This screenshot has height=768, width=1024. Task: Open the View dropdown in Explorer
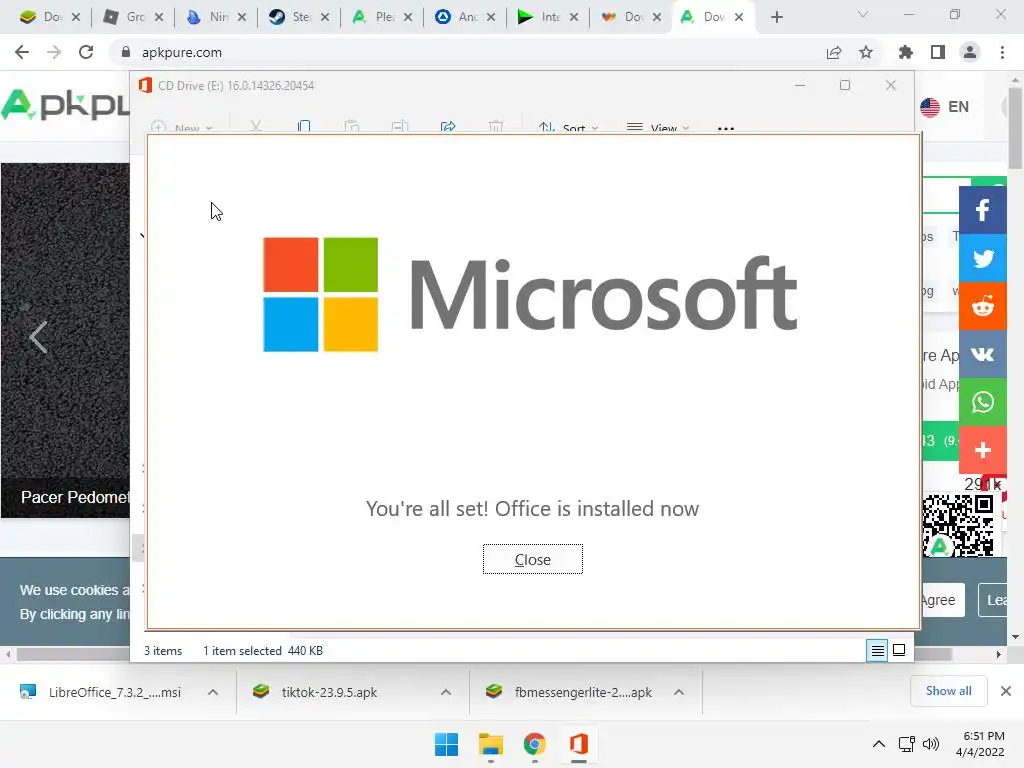(x=658, y=127)
